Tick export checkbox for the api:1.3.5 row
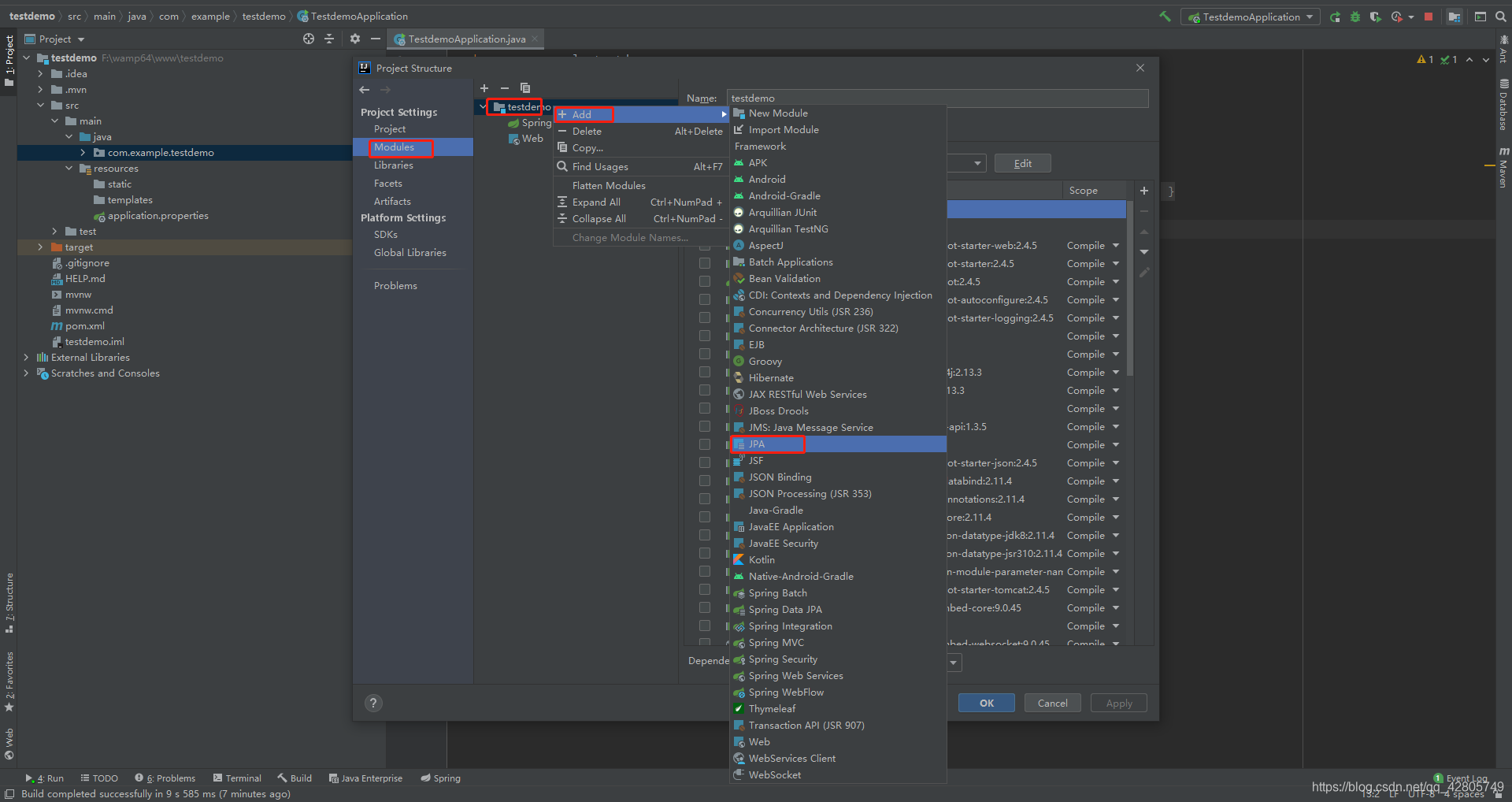Viewport: 1512px width, 802px height. pos(705,427)
